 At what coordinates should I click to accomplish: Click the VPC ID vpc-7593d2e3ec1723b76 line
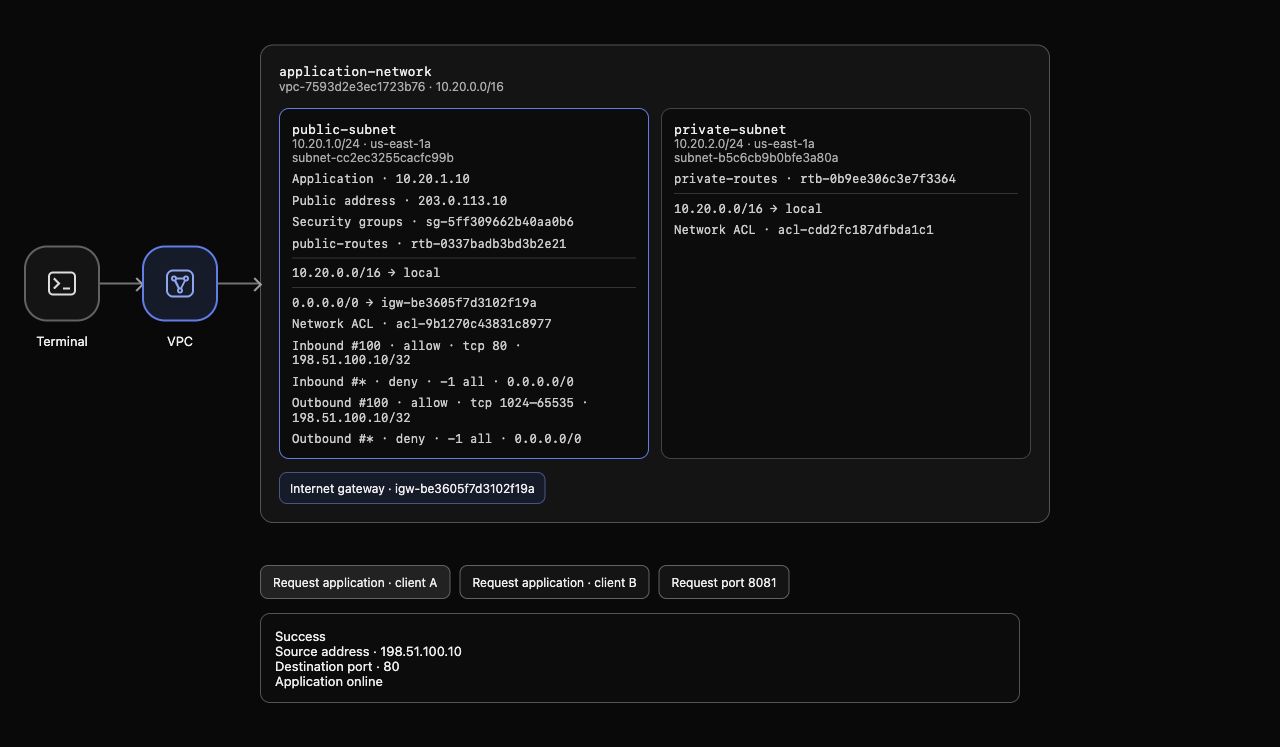click(391, 87)
